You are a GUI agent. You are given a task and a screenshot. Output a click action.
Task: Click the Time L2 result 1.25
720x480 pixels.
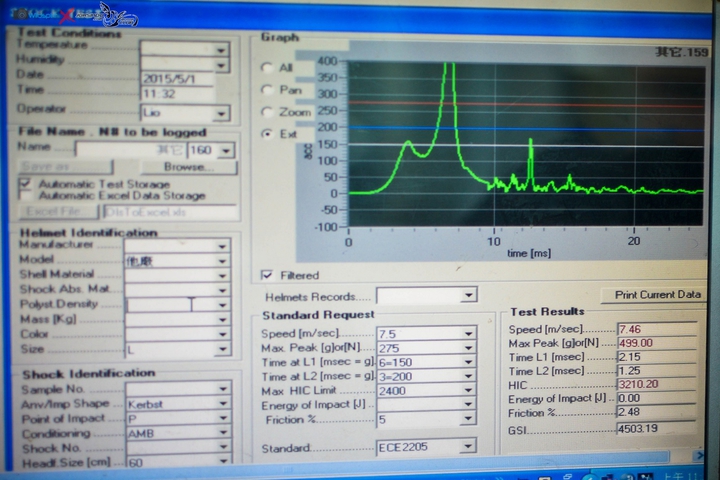click(x=657, y=371)
